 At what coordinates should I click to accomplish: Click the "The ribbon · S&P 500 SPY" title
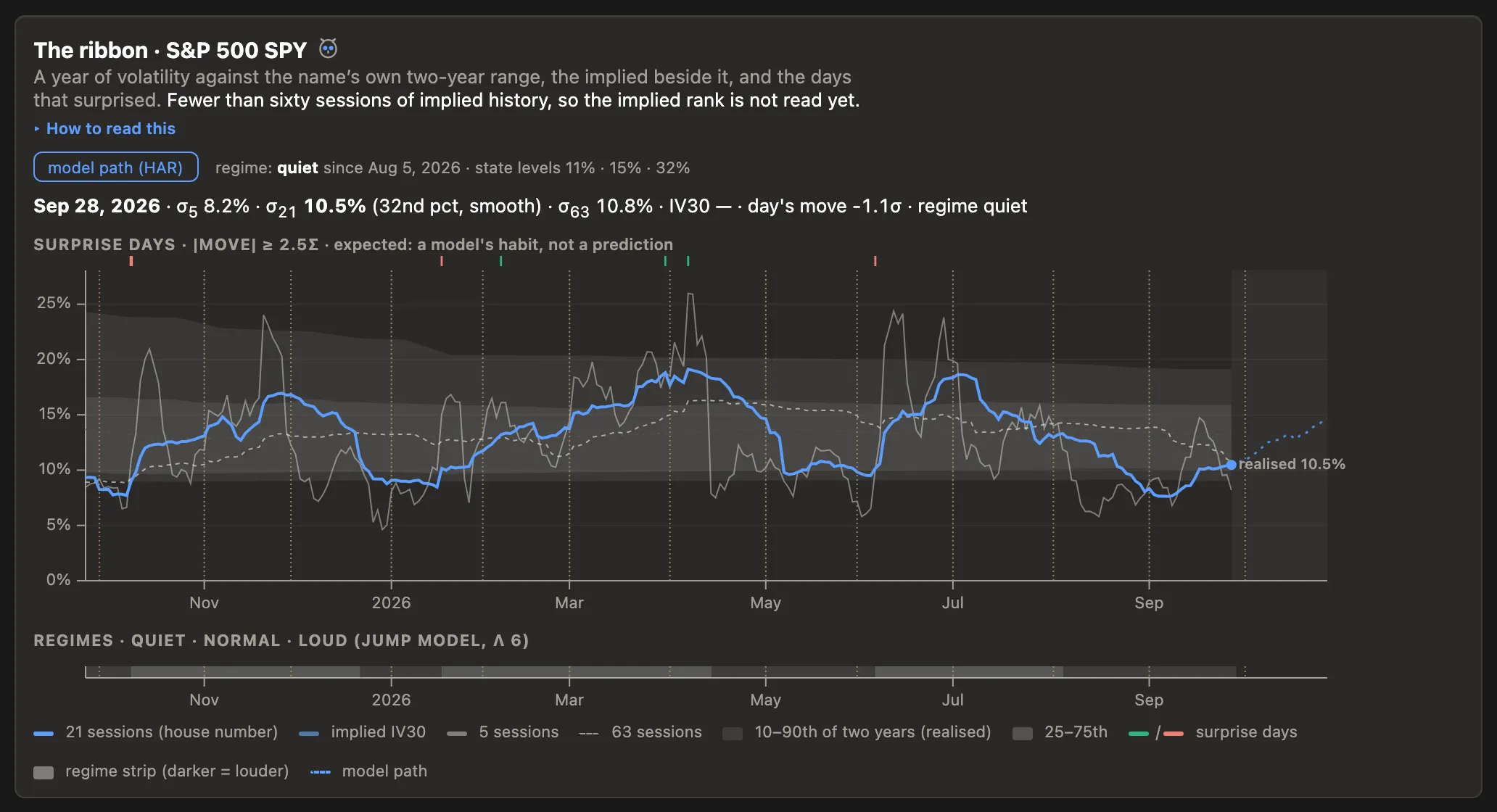[x=170, y=50]
